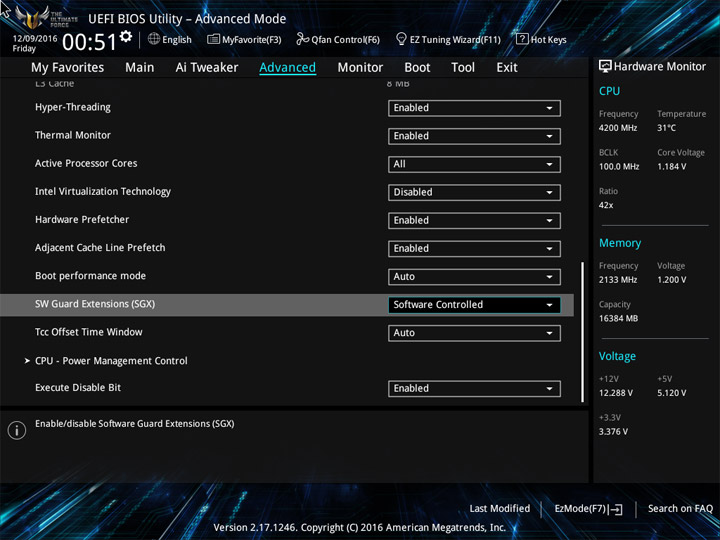Viewport: 720px width, 540px height.
Task: Click the CPU temperature value 31°C
Action: coord(666,128)
